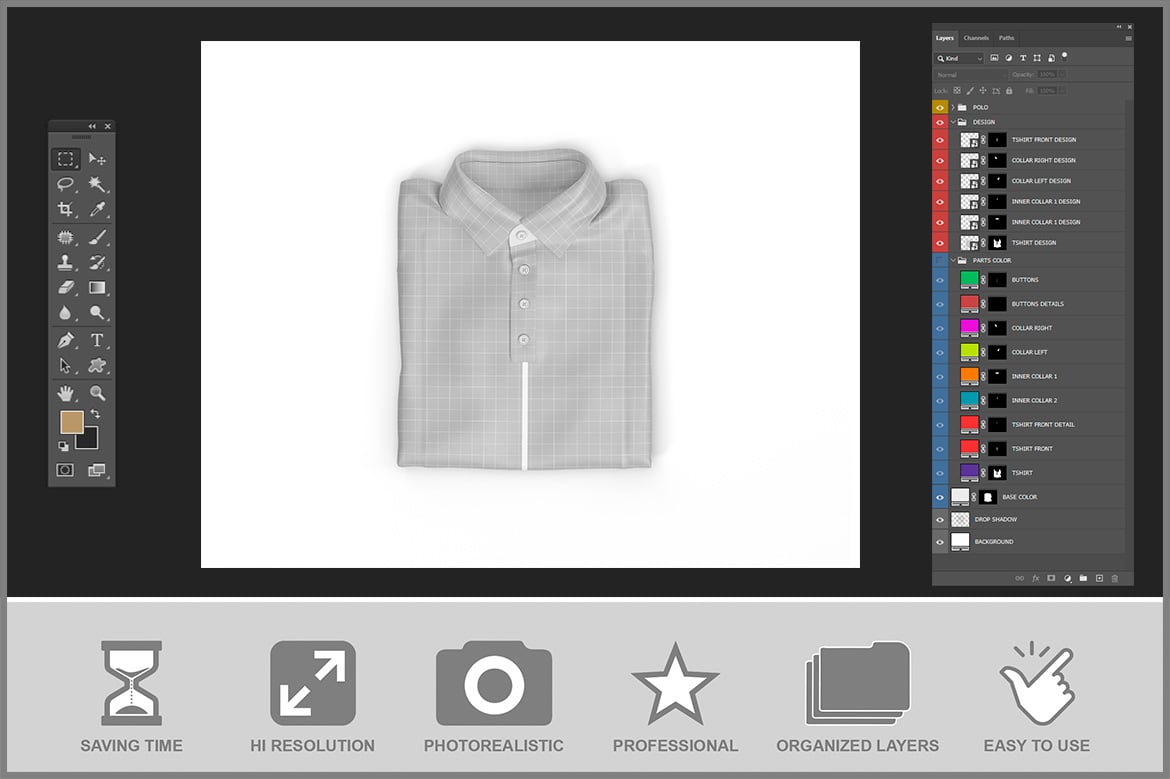Select the Gradient tool
This screenshot has width=1170, height=779.
pyautogui.click(x=97, y=287)
